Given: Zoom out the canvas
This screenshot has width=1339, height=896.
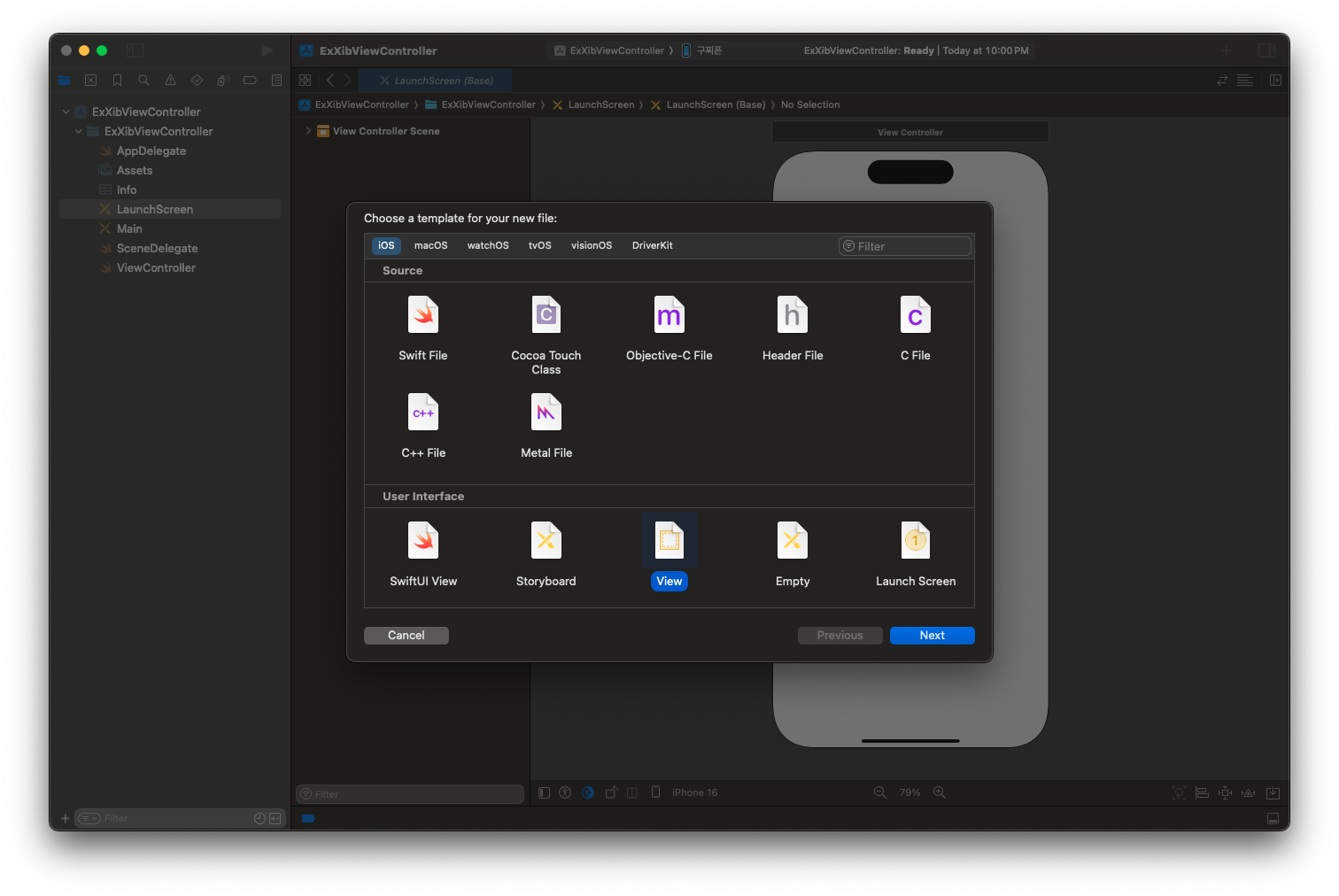Looking at the screenshot, I should tap(880, 792).
